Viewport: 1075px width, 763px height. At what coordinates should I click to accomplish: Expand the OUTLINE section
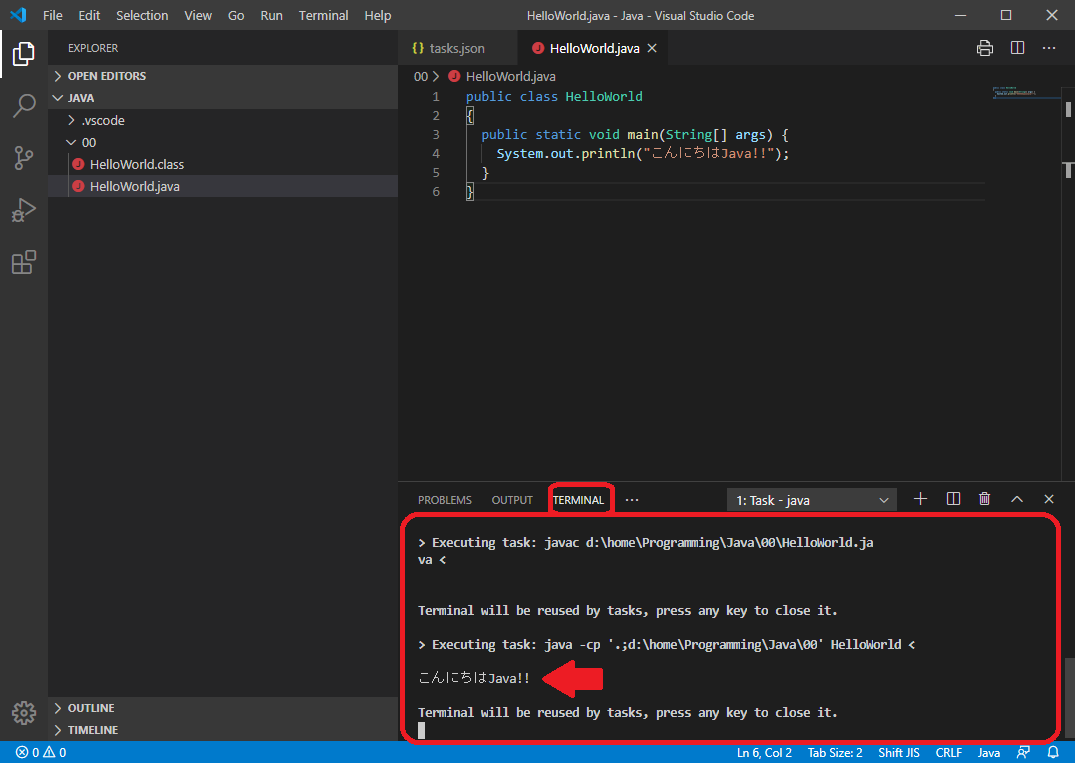tap(91, 708)
